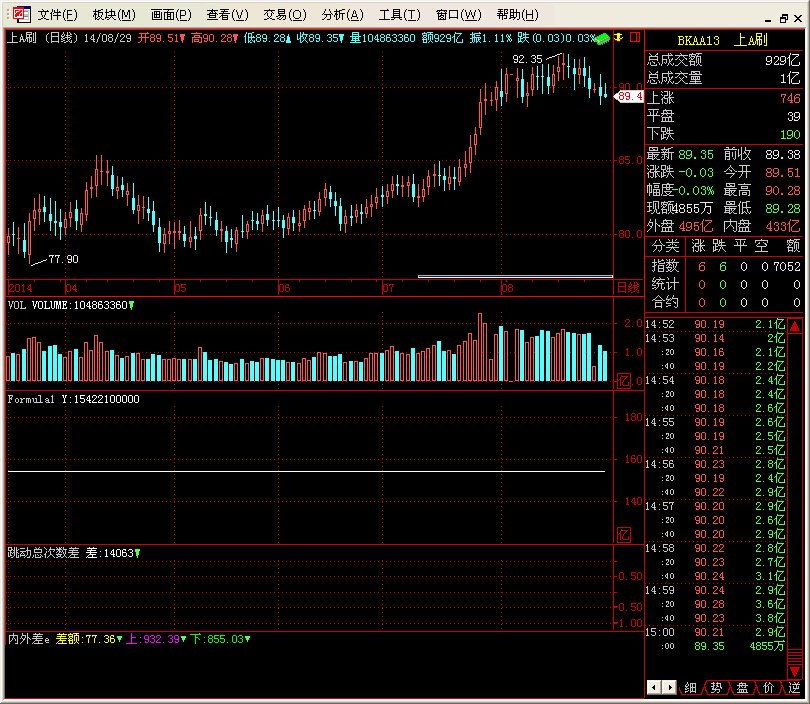Switch to the 盘 tab
Image resolution: width=810 pixels, height=704 pixels.
coord(742,687)
